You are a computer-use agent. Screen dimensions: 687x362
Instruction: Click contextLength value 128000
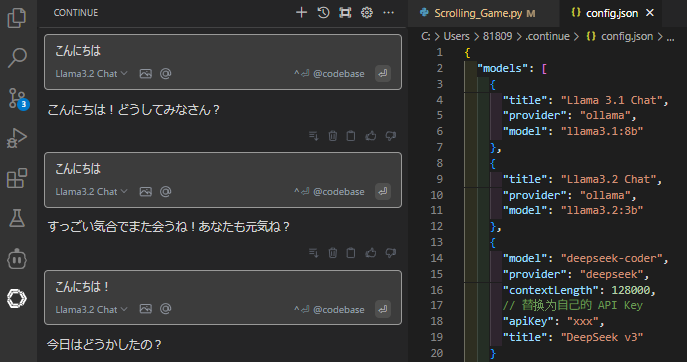click(631, 290)
